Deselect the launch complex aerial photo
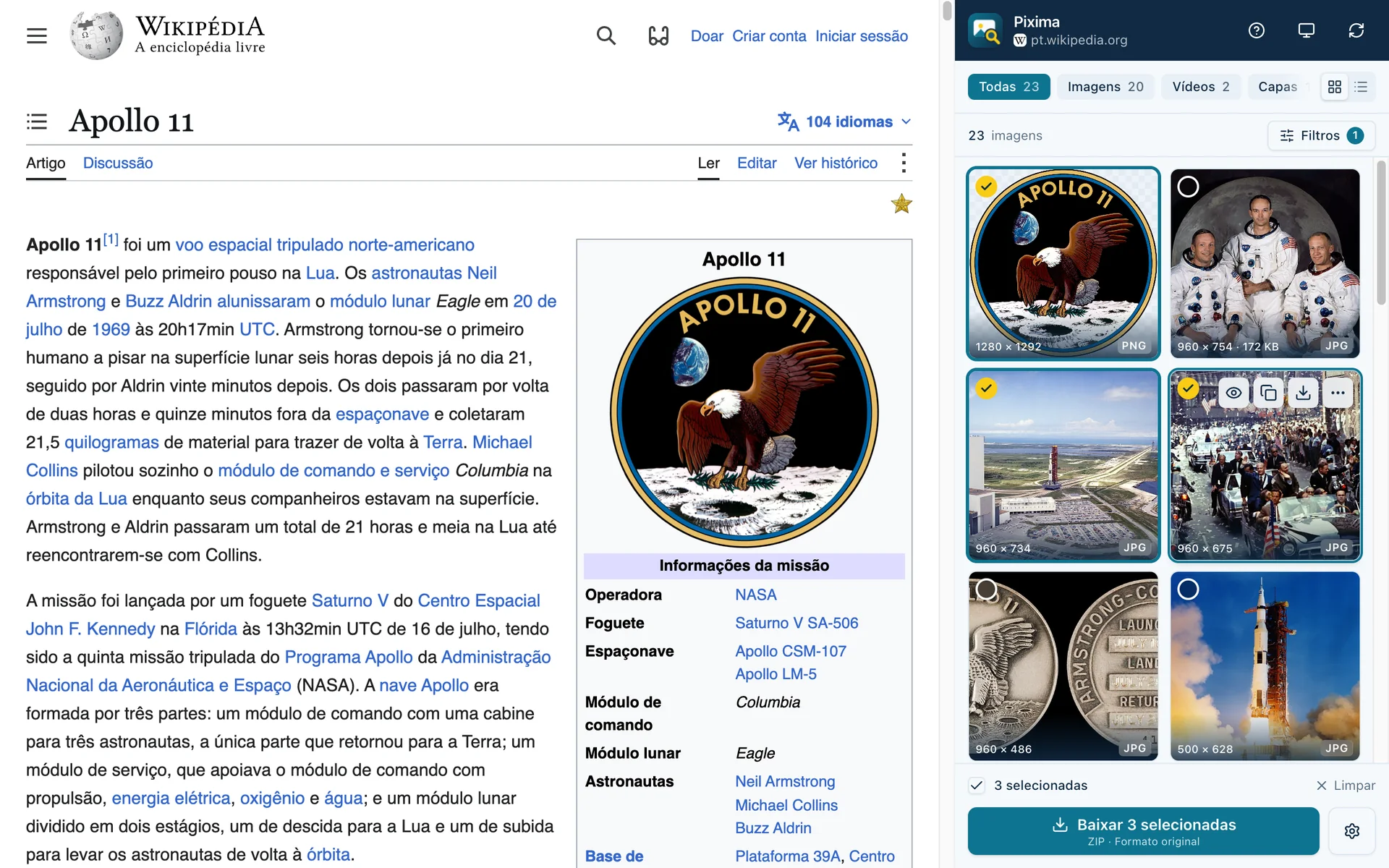1389x868 pixels. (x=986, y=388)
